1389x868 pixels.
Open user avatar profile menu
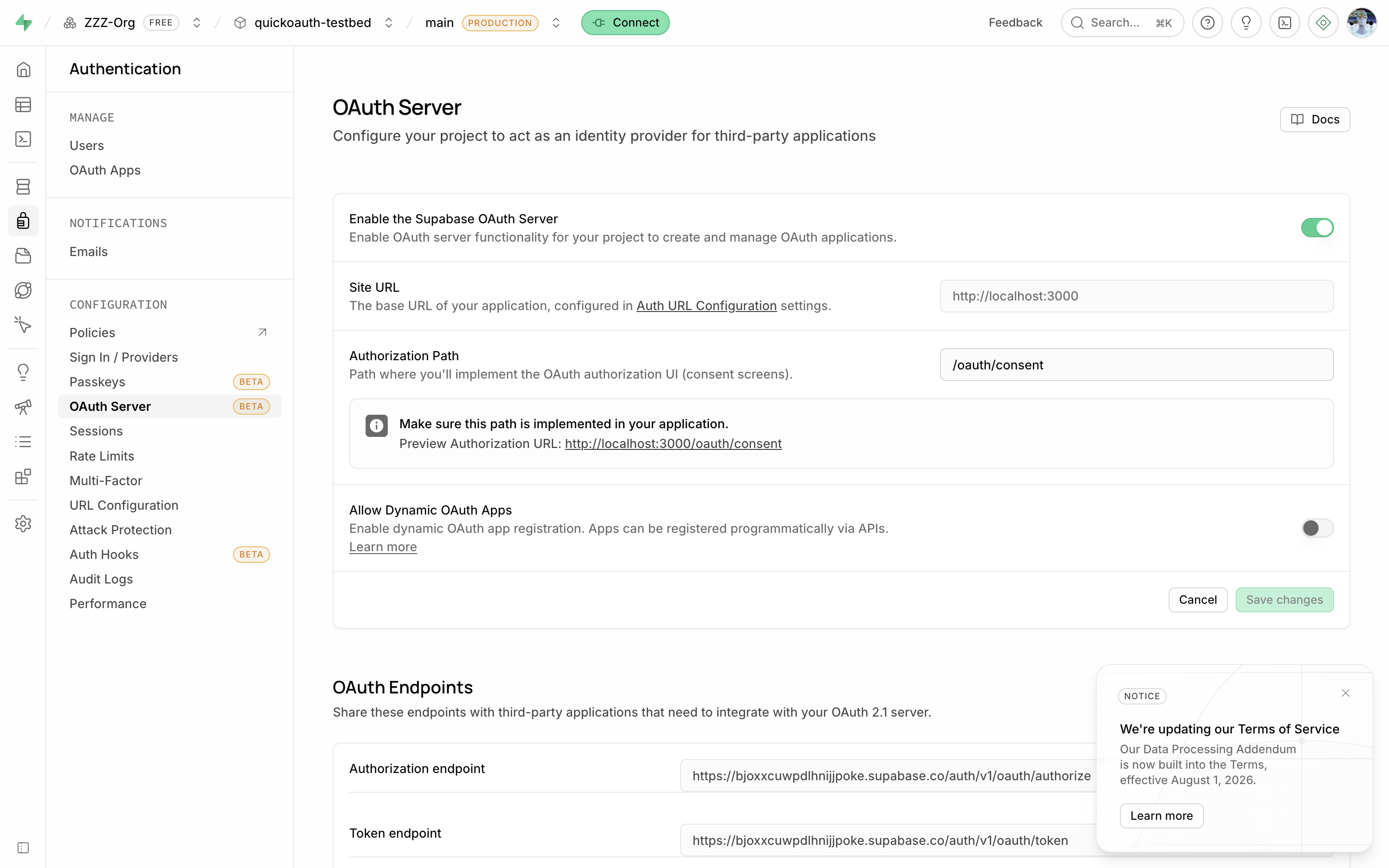(x=1362, y=22)
